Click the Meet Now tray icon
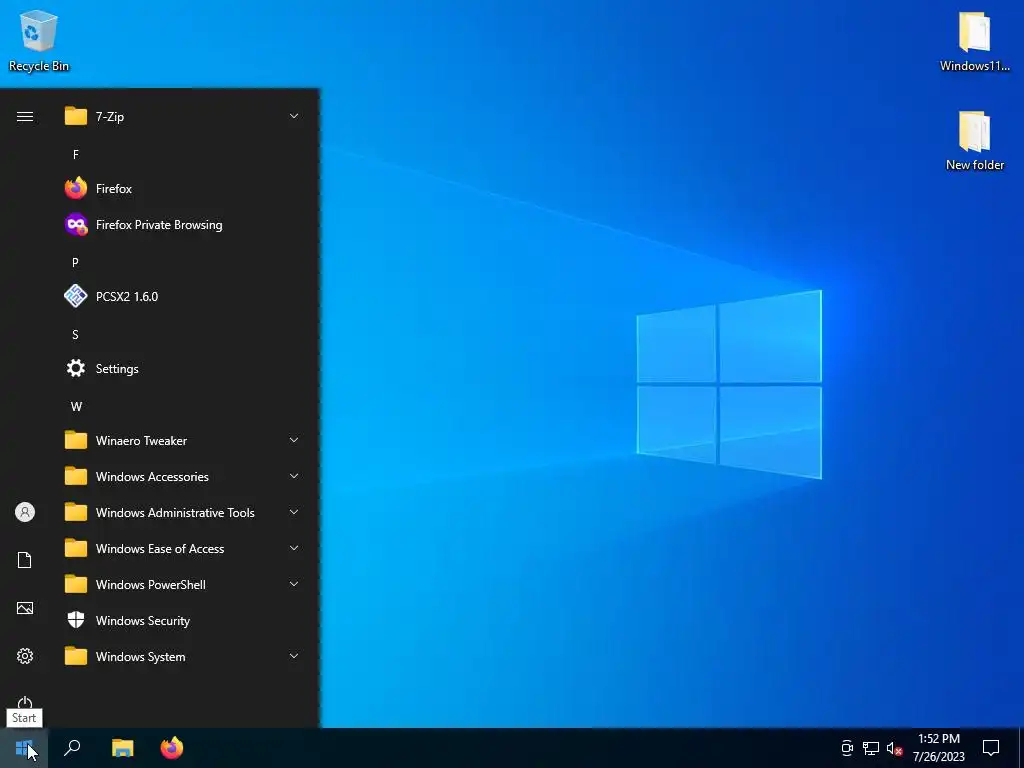Screen dimensions: 1024x768 coord(847,748)
